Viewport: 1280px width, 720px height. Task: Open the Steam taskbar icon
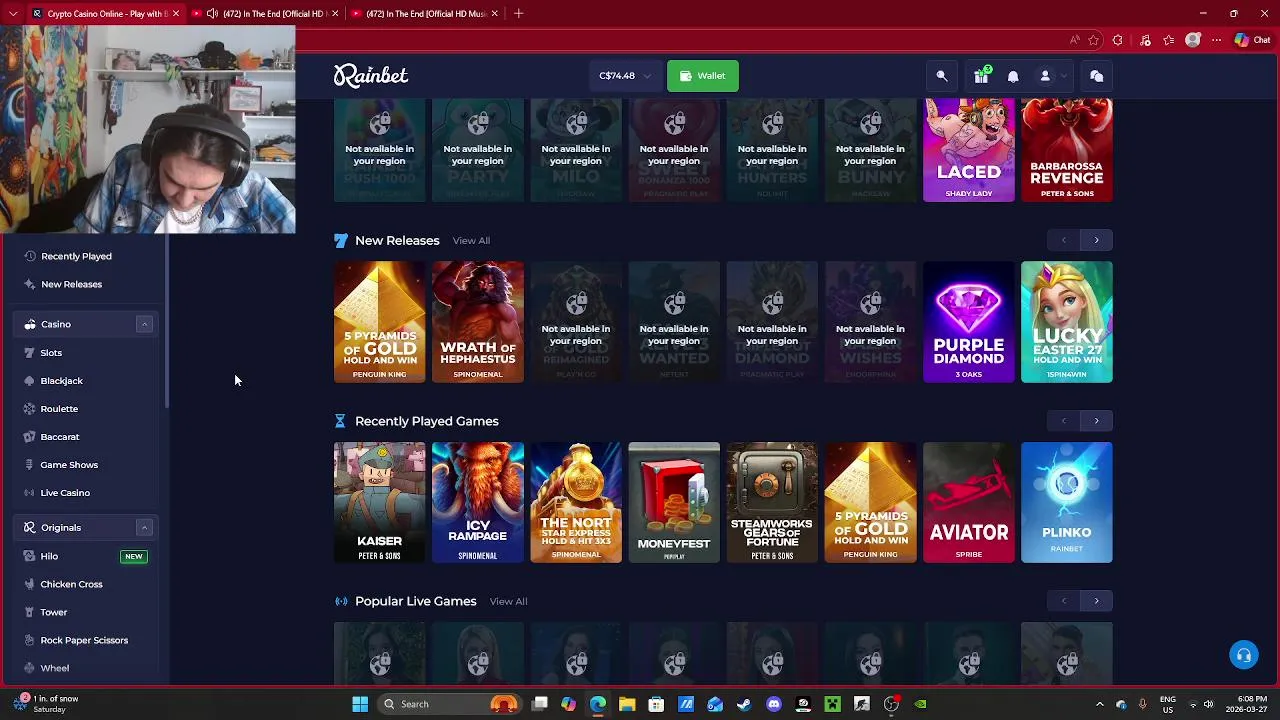coord(744,704)
